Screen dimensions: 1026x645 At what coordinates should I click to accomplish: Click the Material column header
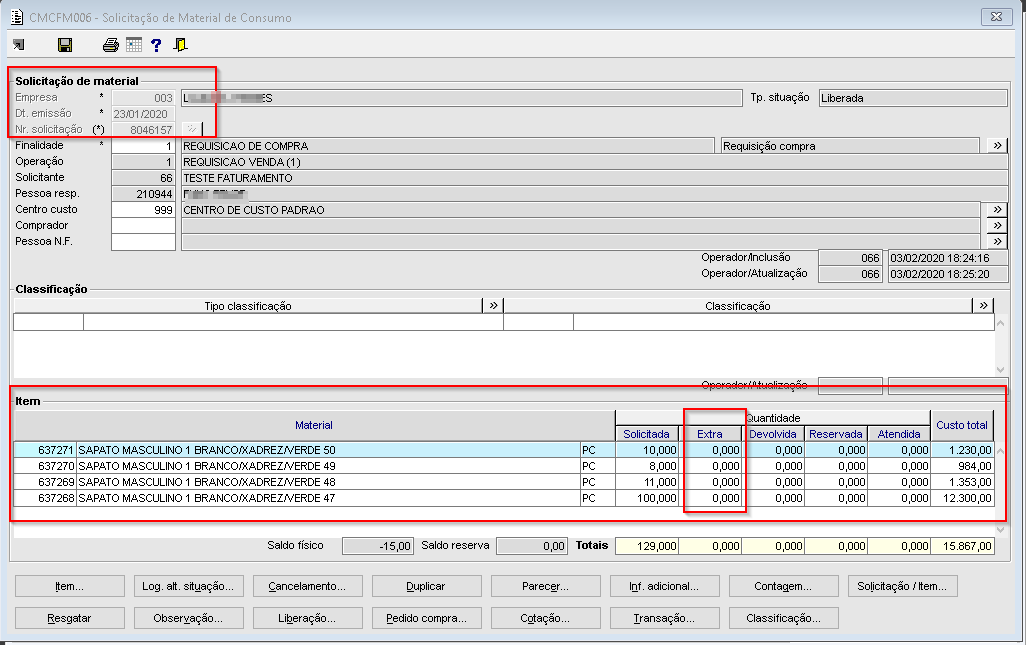(313, 425)
